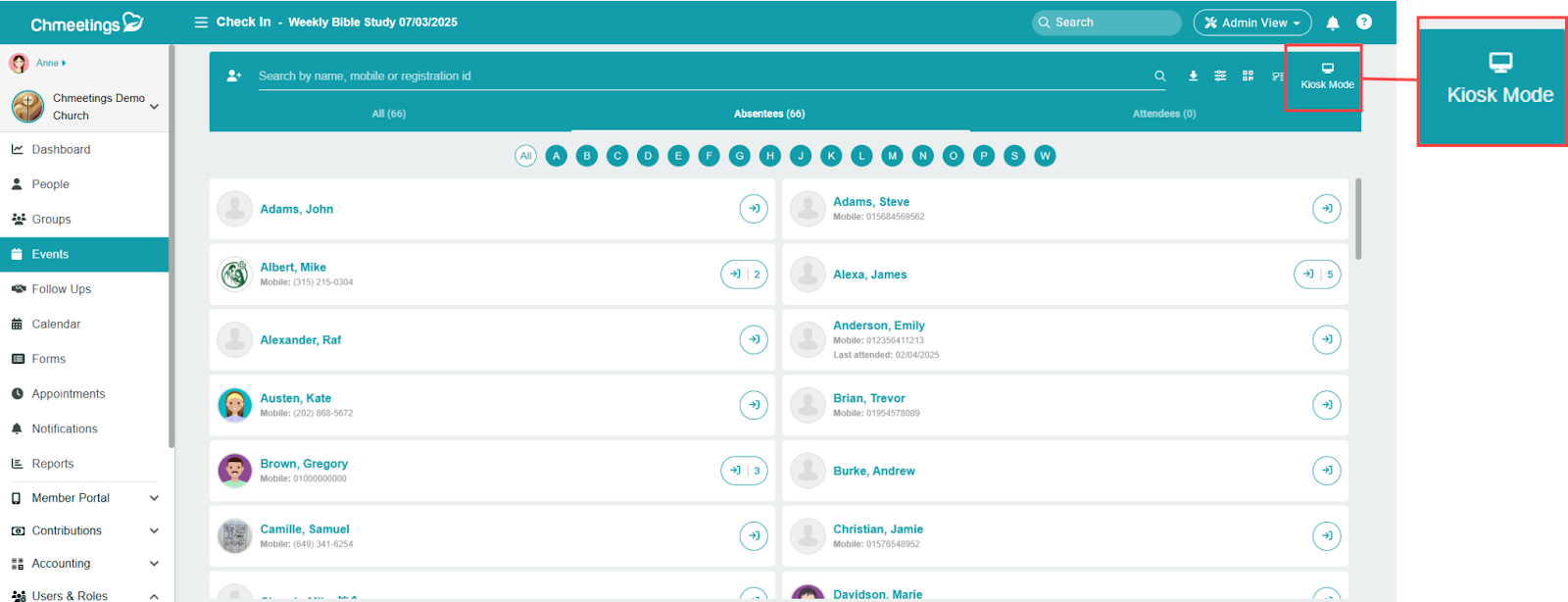The width and height of the screenshot is (1568, 602).
Task: Filter names by letter W
Action: click(1045, 156)
